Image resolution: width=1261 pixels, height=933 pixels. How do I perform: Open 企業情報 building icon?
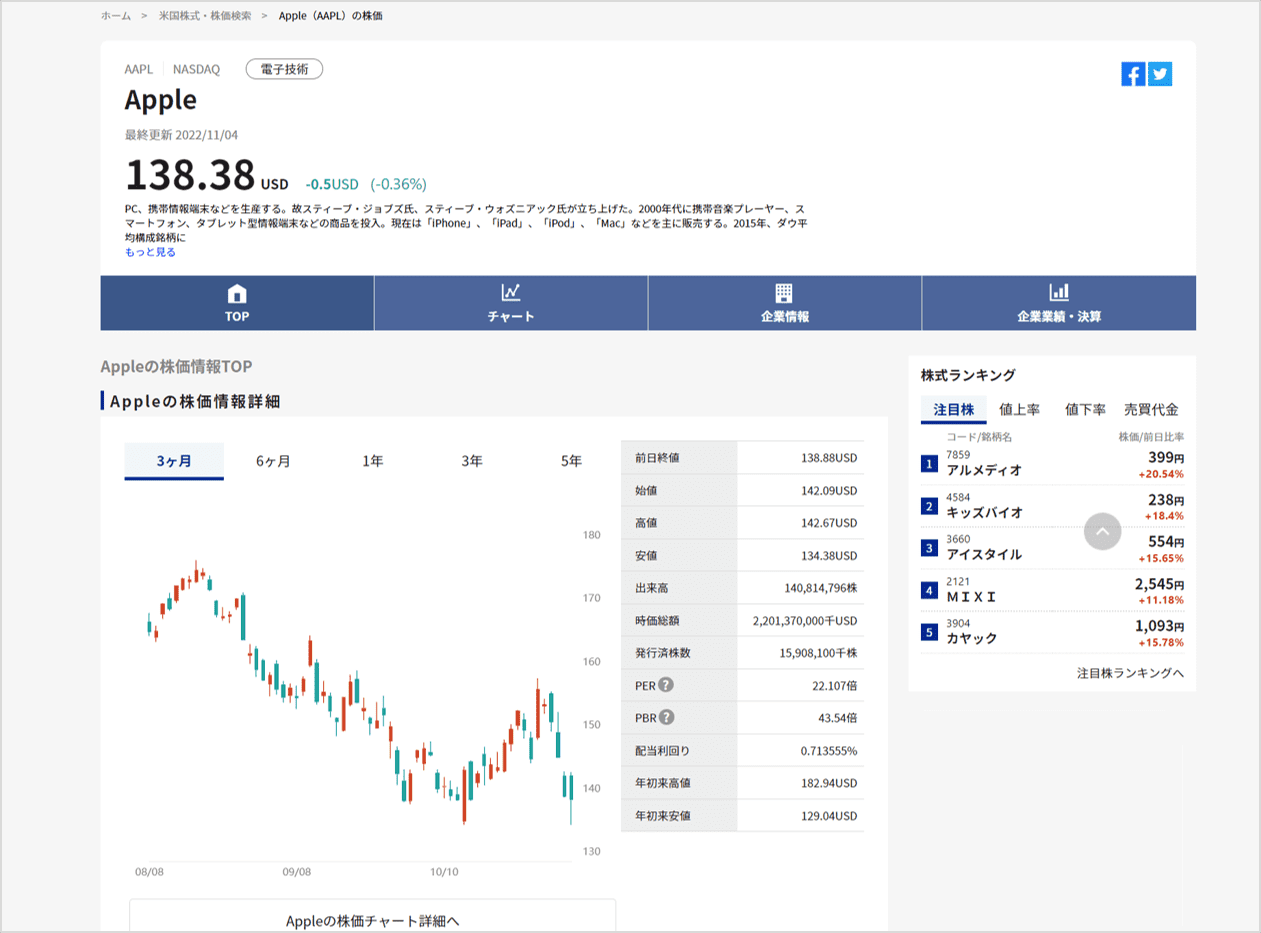[784, 292]
